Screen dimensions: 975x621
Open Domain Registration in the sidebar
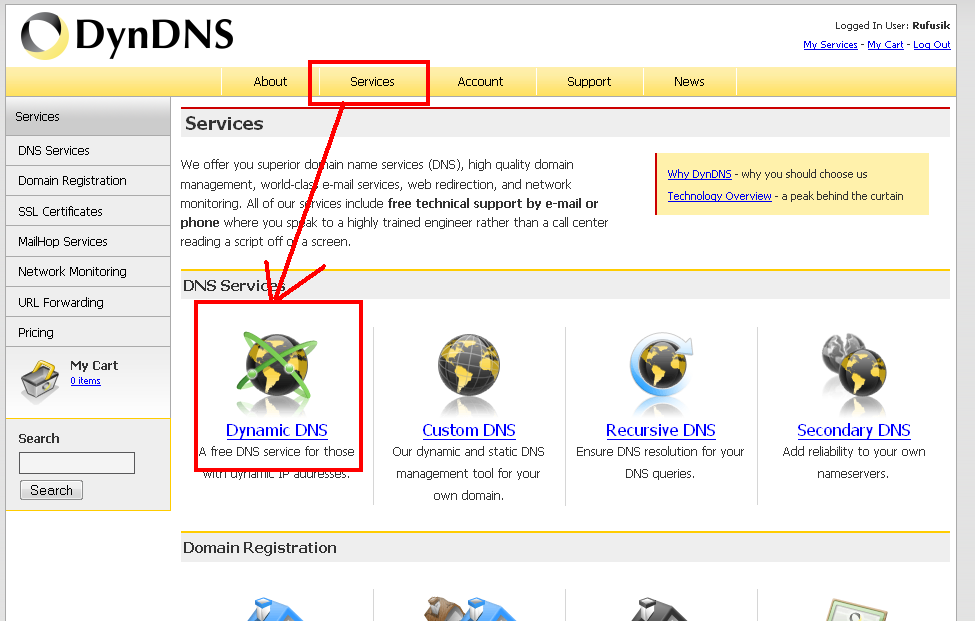88,181
